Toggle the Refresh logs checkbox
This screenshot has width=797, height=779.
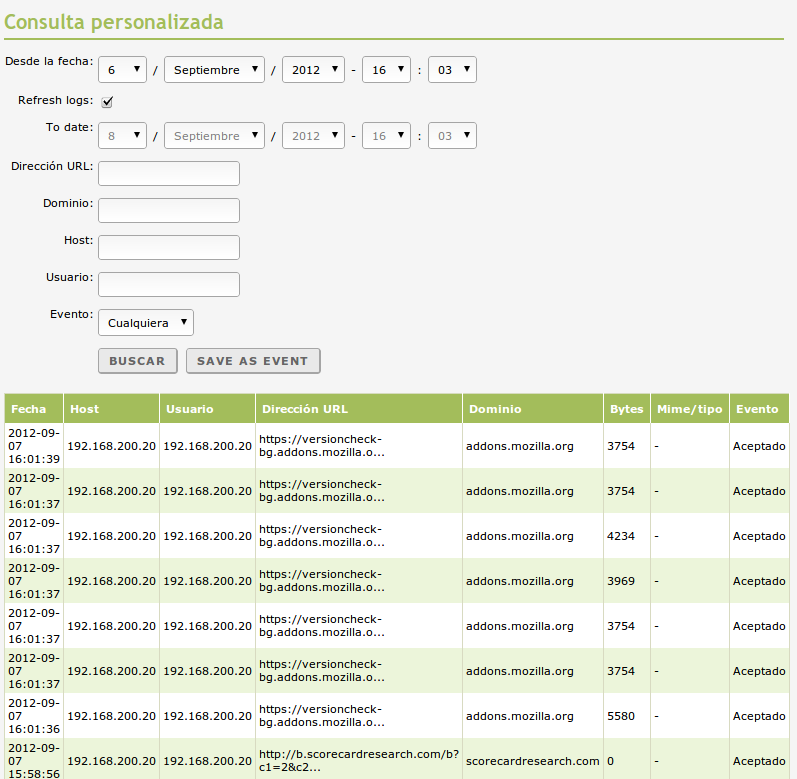[x=107, y=102]
